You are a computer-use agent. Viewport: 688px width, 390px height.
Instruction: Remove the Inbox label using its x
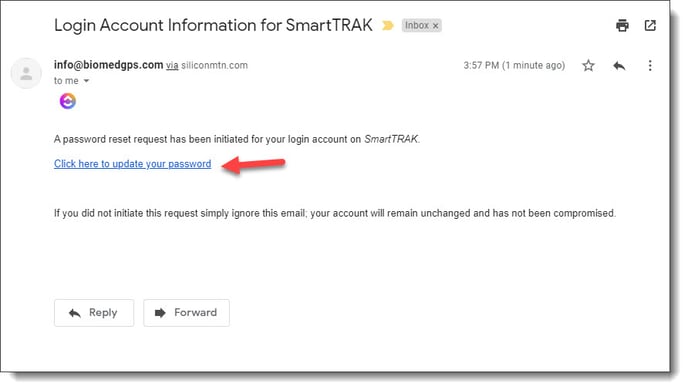pyautogui.click(x=436, y=26)
